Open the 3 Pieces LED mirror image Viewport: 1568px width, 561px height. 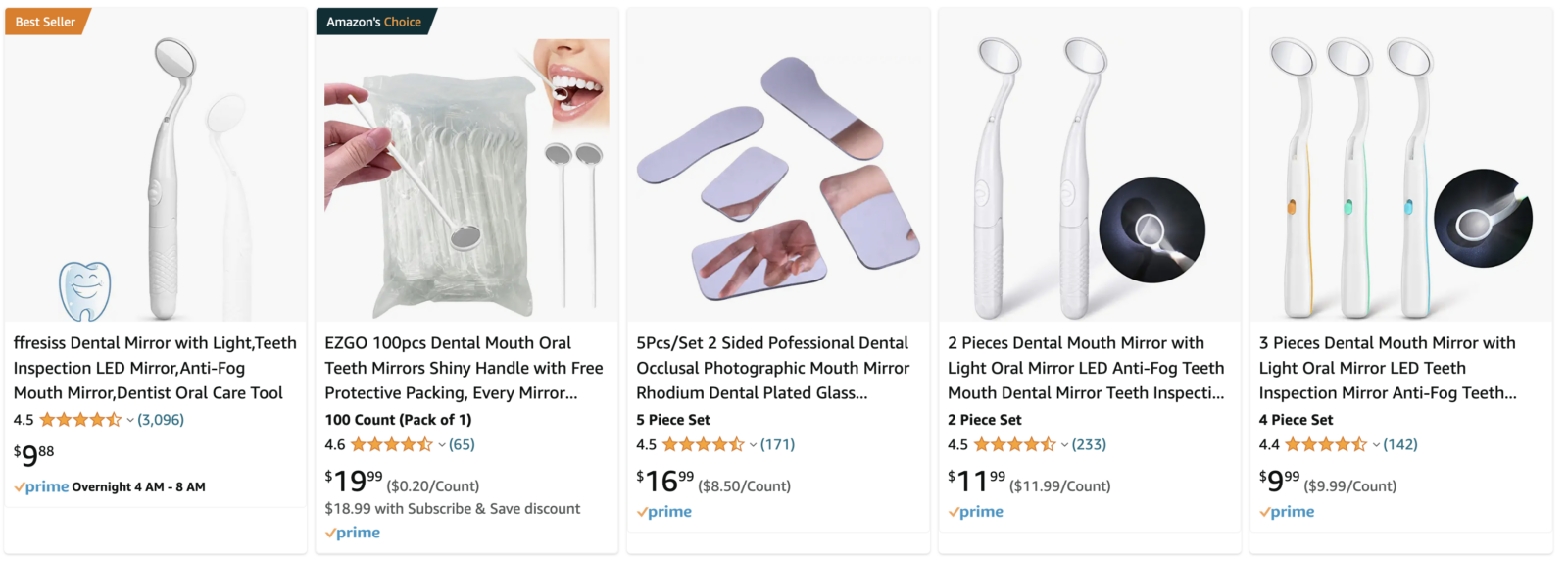[x=1401, y=165]
